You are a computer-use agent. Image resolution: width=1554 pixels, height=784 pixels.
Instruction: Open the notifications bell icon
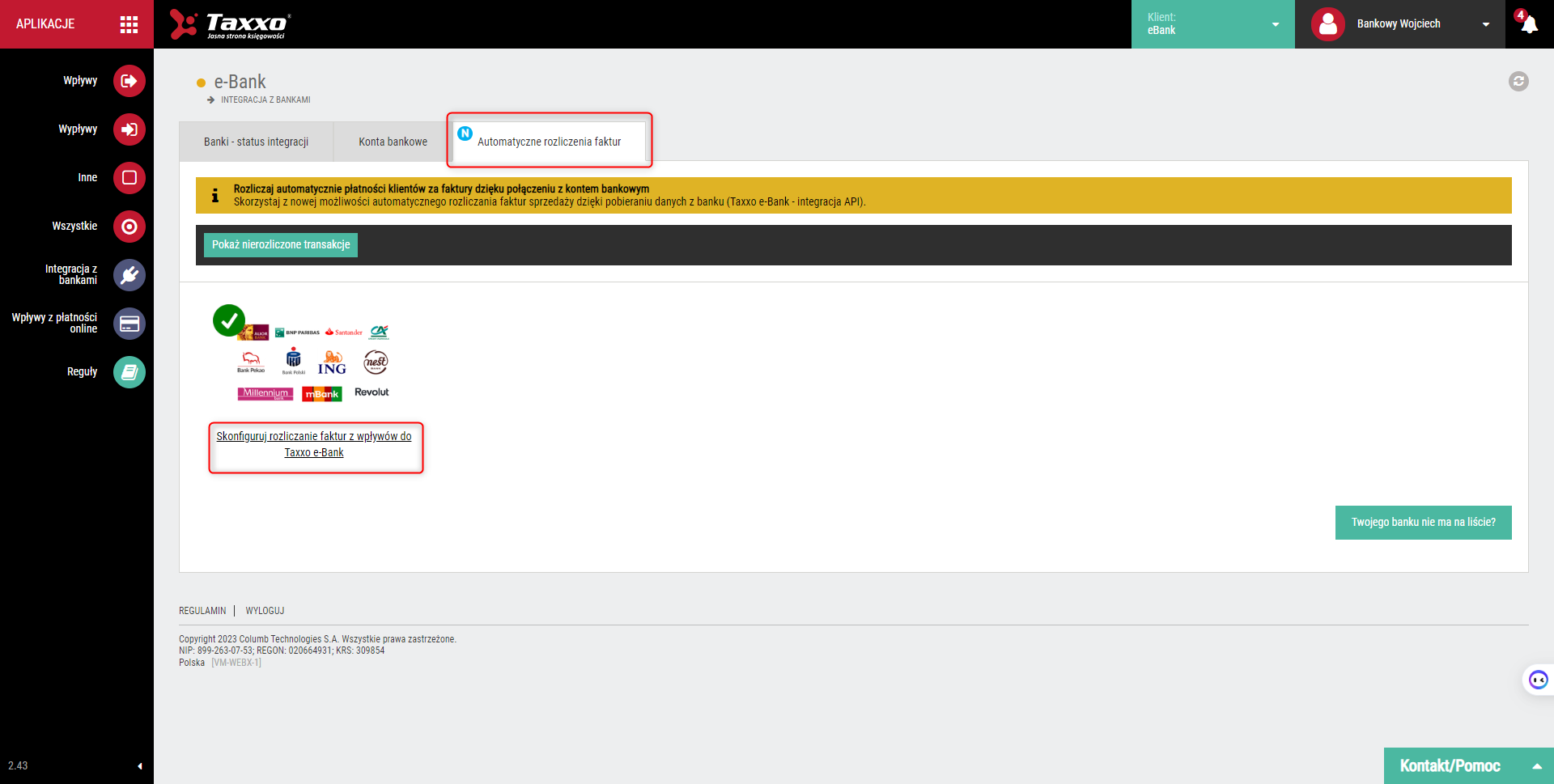click(1529, 24)
